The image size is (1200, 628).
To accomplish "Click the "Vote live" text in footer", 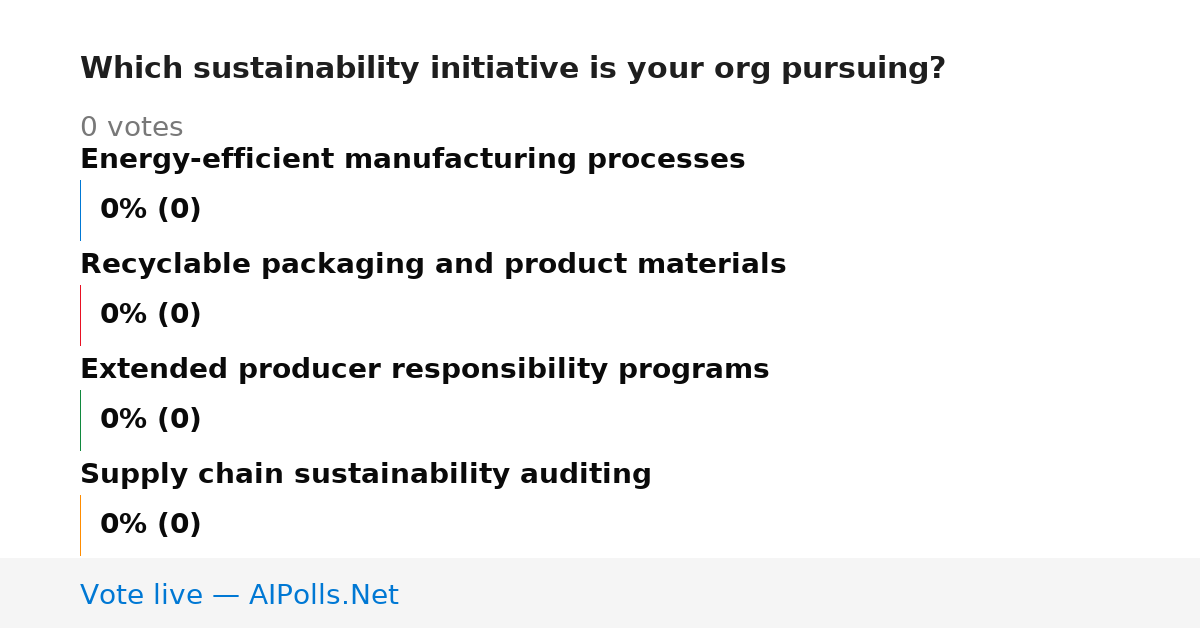I will pyautogui.click(x=141, y=596).
